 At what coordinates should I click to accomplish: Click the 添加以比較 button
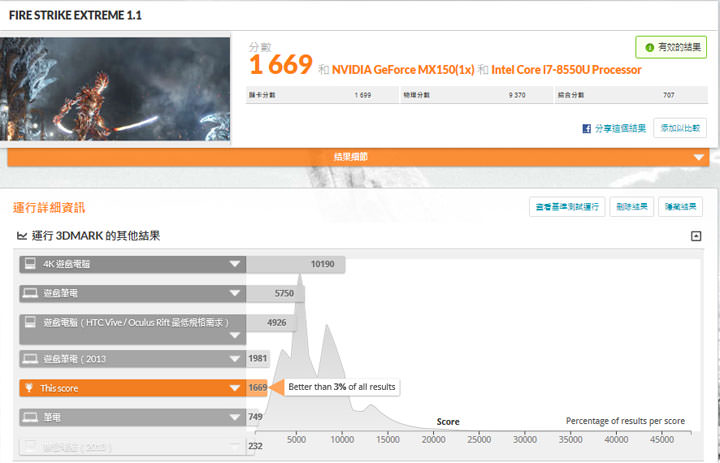pyautogui.click(x=680, y=128)
